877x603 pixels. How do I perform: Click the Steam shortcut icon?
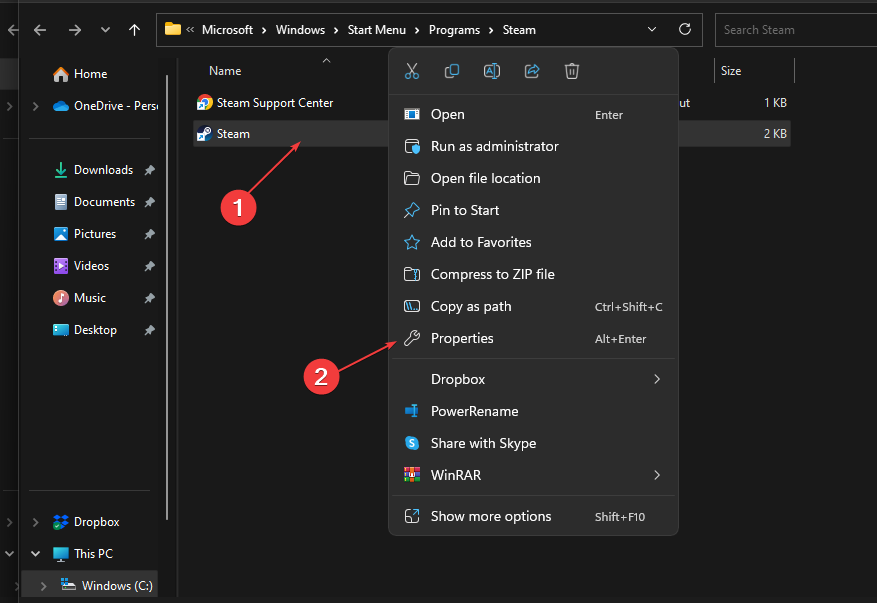(204, 134)
